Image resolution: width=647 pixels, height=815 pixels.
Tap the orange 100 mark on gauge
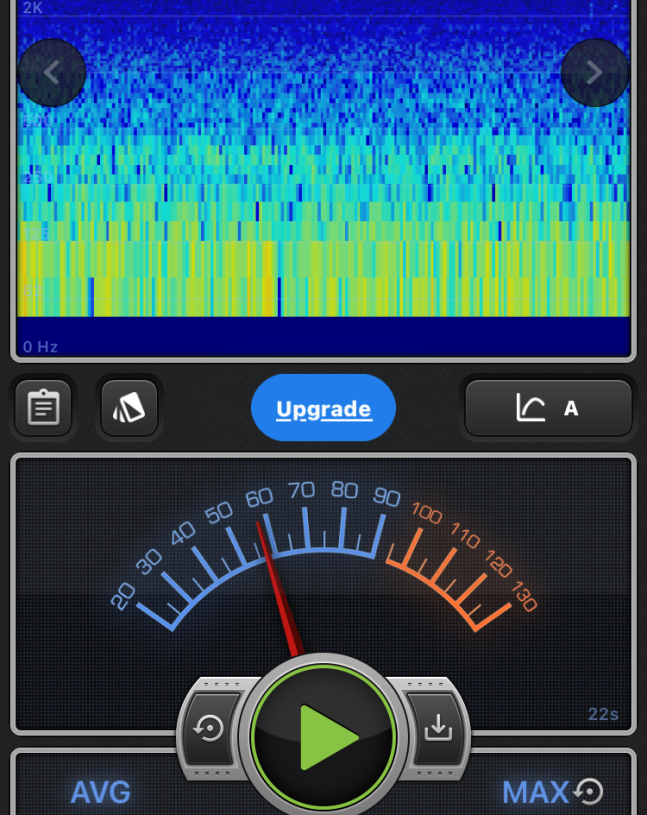click(427, 516)
